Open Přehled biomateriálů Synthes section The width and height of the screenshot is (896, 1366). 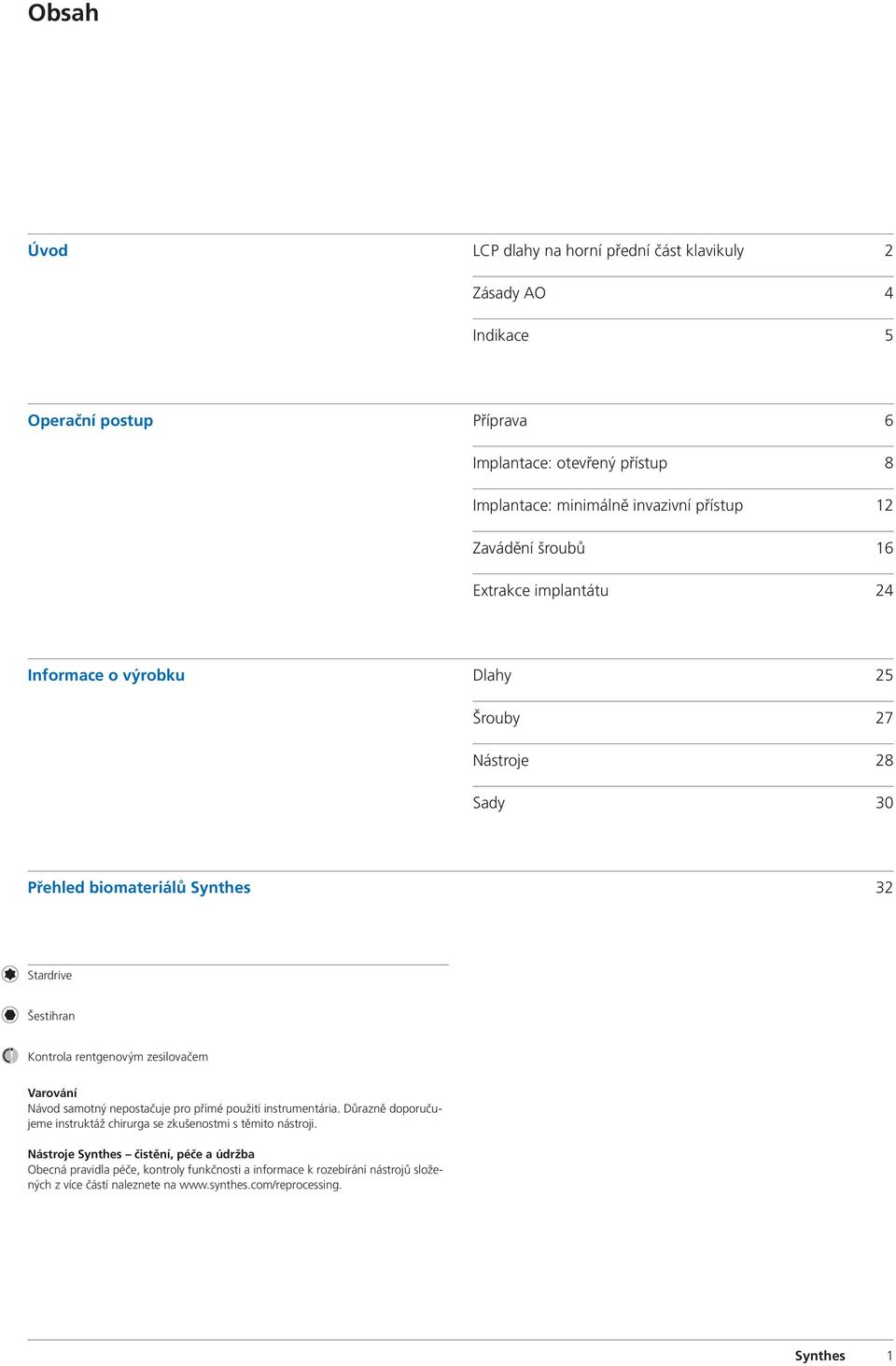point(139,887)
